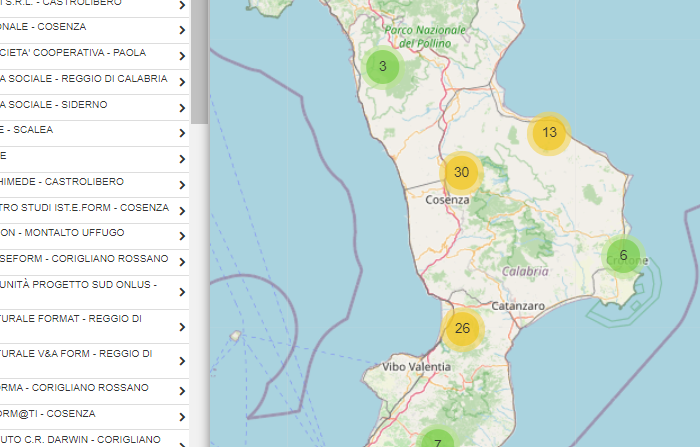
Task: Click the Cosenza city label on map
Action: tap(447, 200)
